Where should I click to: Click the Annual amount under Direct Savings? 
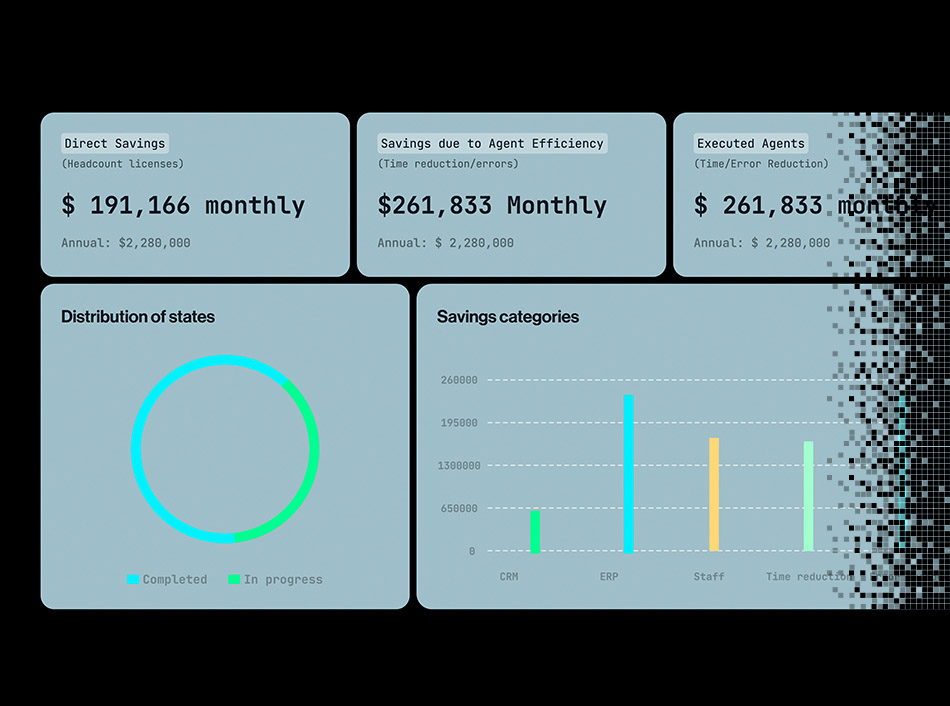click(x=126, y=242)
